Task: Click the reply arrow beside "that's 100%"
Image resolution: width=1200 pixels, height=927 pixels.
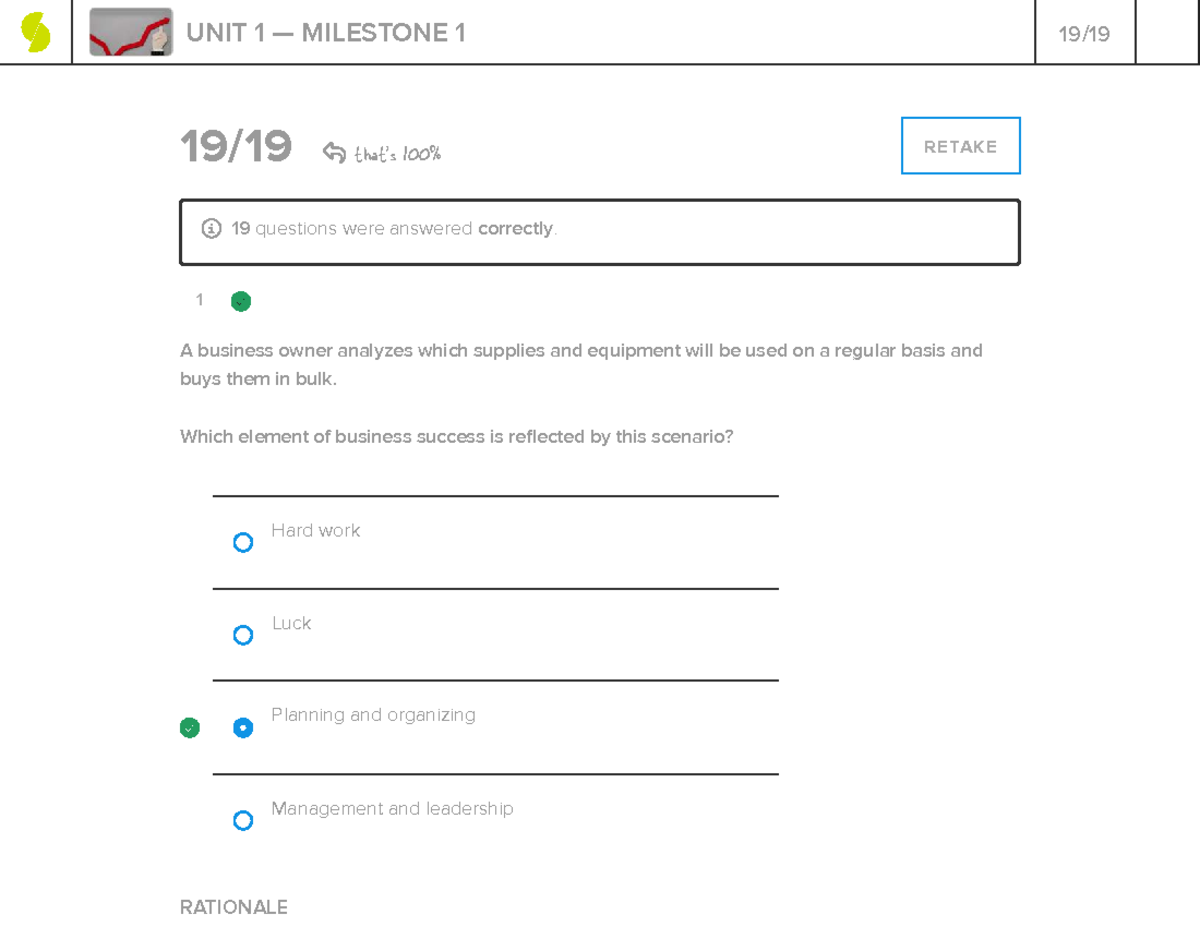Action: 334,152
